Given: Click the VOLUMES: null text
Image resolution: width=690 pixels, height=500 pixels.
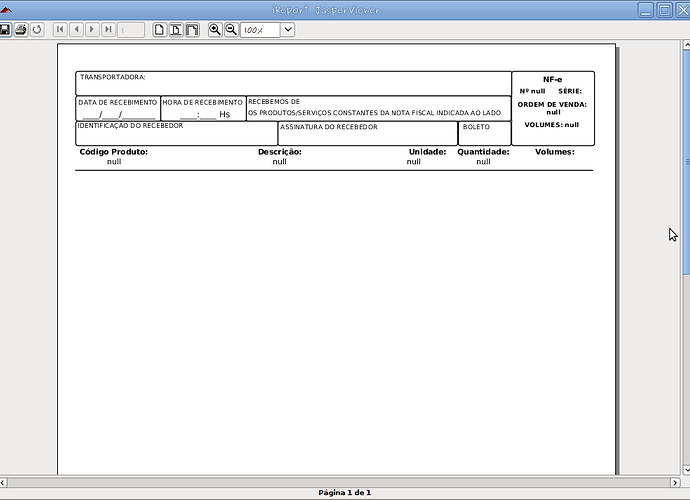Looking at the screenshot, I should coord(551,125).
